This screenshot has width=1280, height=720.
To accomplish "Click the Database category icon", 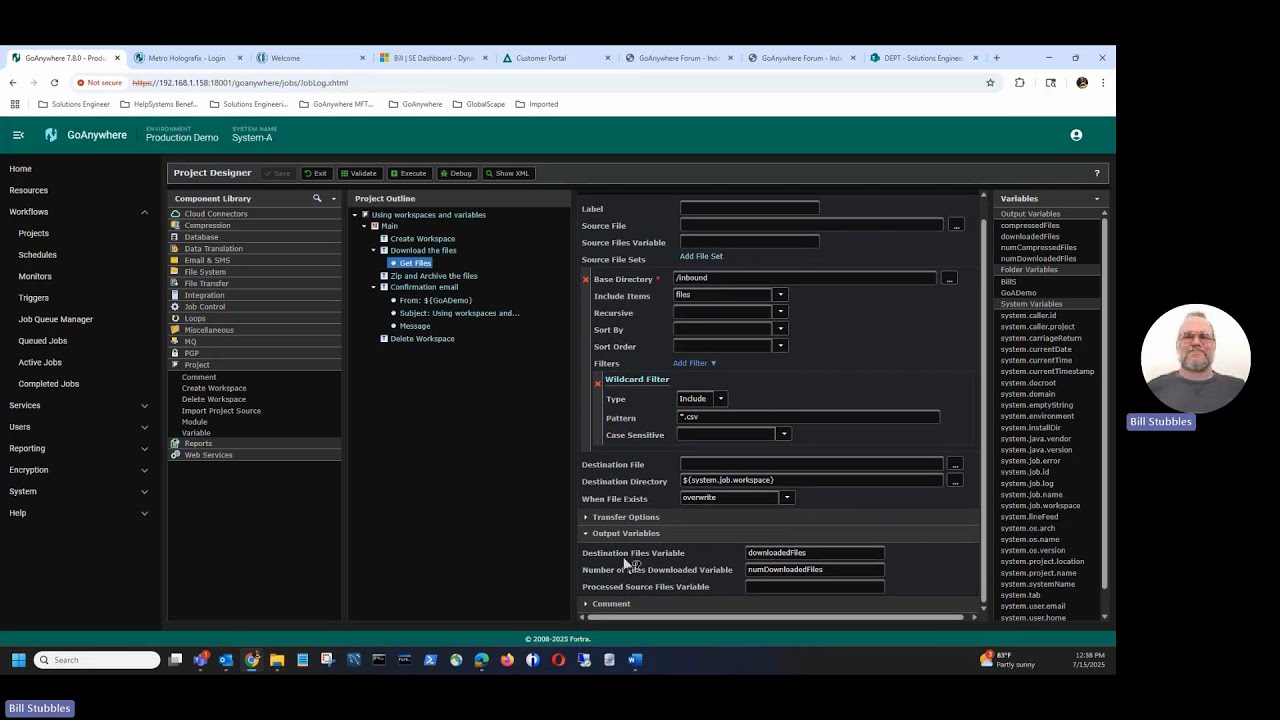I will (x=175, y=237).
